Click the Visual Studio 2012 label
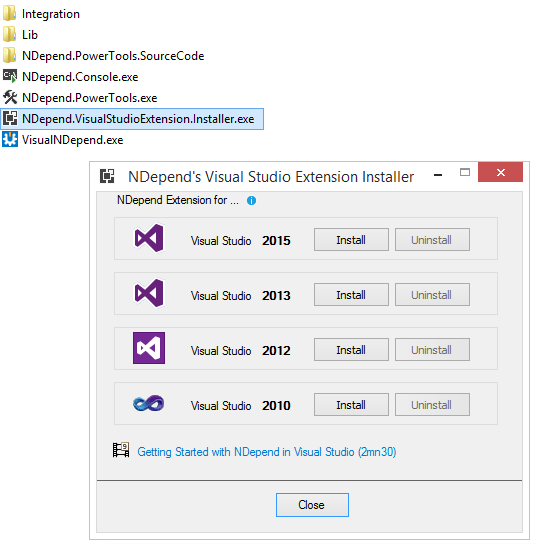538x550 pixels. (240, 350)
